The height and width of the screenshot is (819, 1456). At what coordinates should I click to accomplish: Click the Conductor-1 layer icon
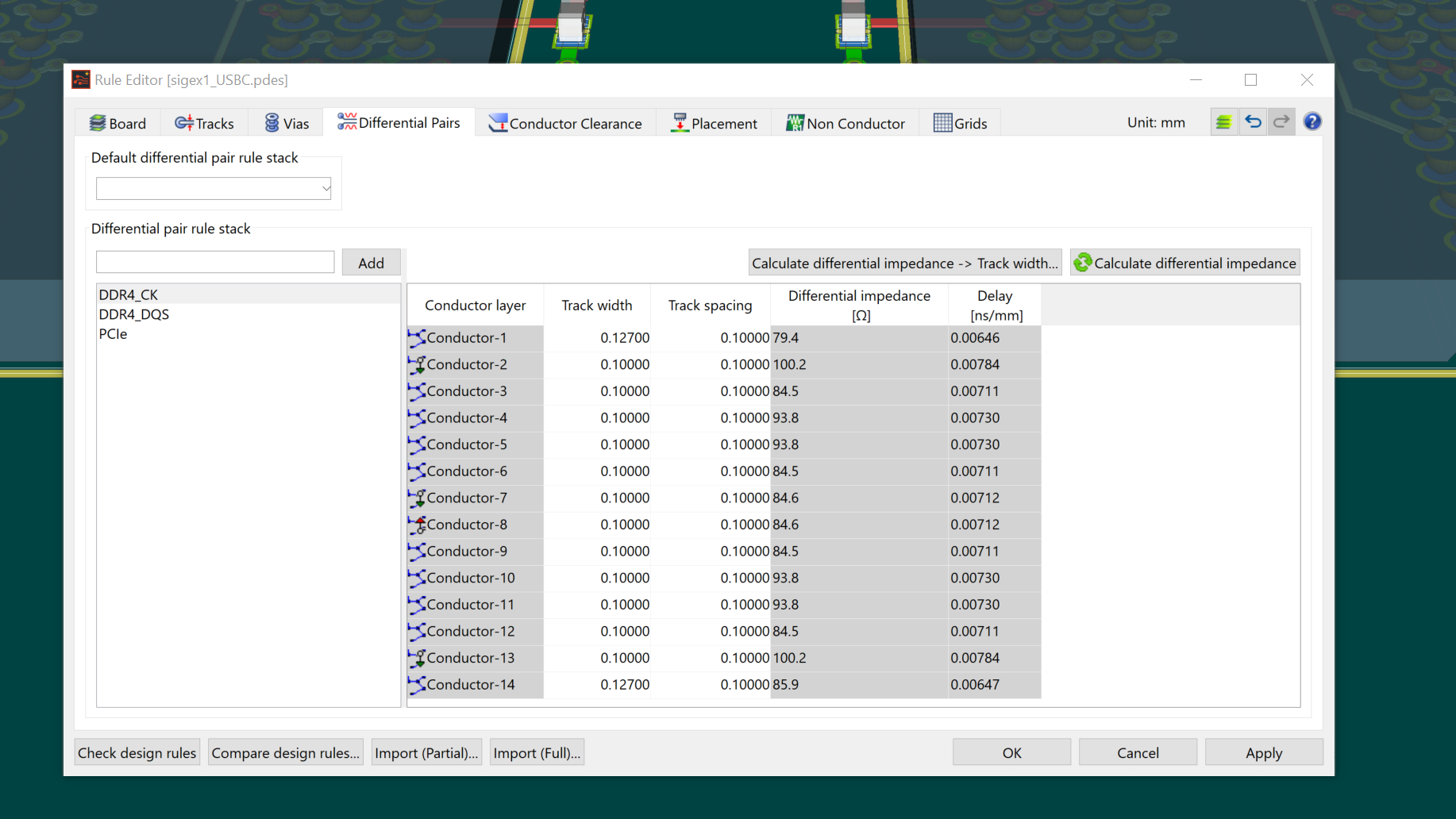tap(417, 338)
